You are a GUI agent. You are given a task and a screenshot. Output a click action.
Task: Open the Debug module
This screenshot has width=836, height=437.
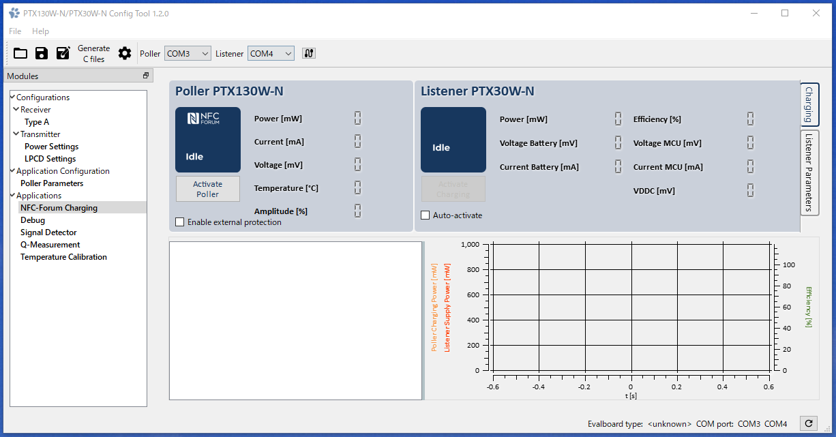click(33, 220)
